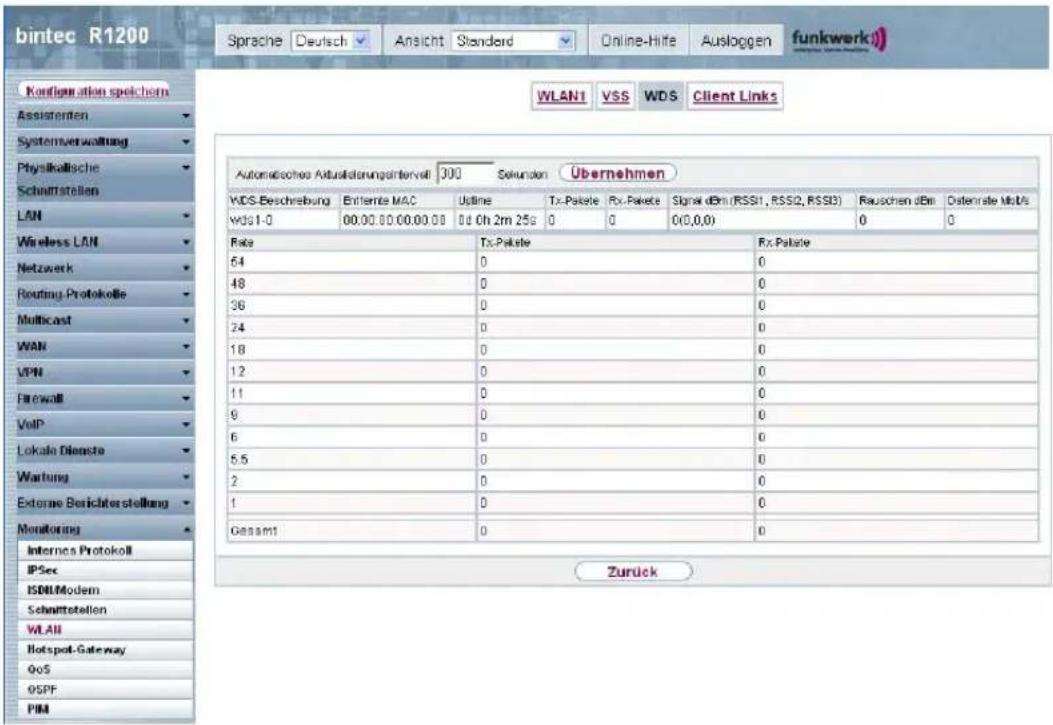
Task: Expand the Multicast menu
Action: [x=105, y=320]
